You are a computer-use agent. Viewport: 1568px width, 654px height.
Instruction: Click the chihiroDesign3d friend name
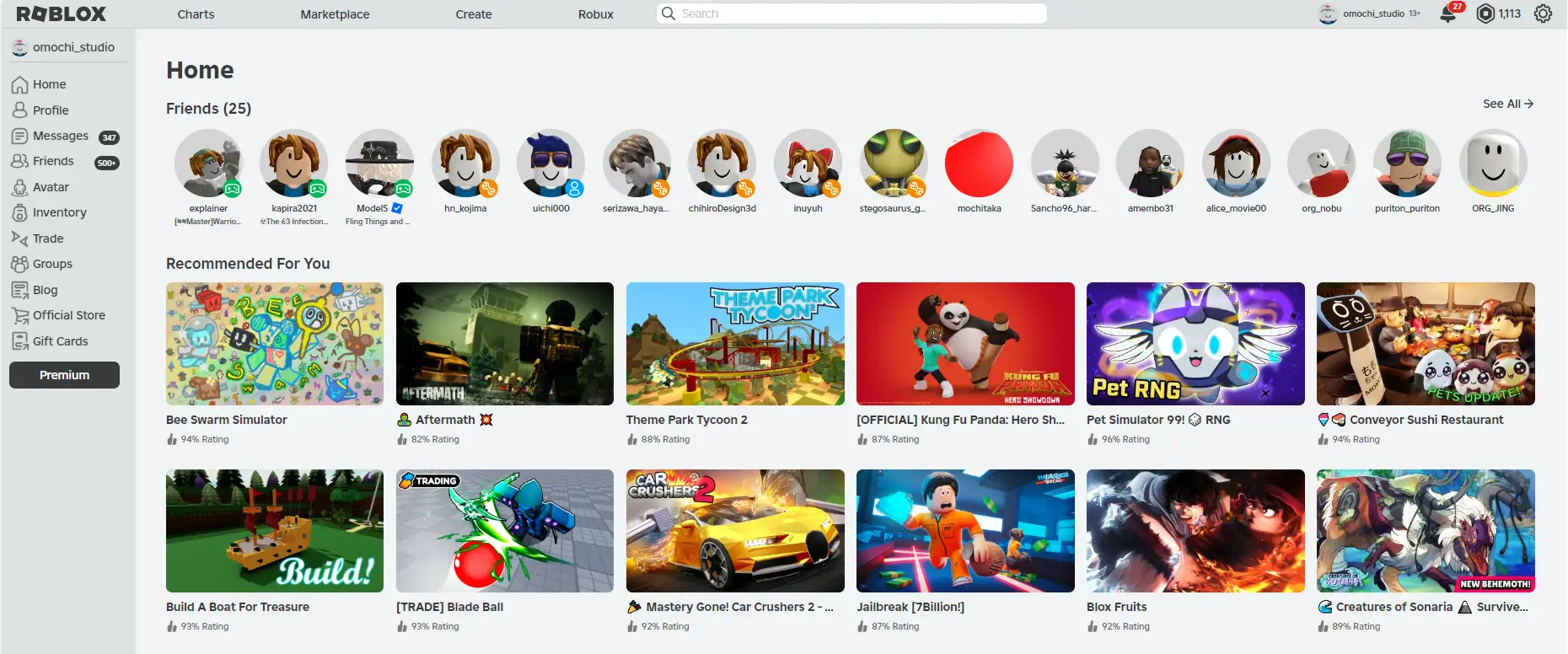coord(722,208)
